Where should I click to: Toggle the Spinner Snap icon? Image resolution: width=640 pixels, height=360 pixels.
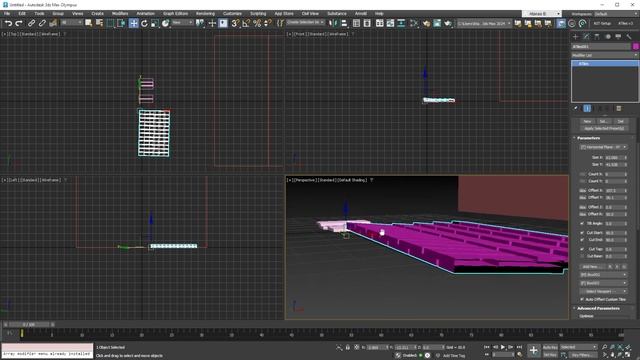click(268, 23)
